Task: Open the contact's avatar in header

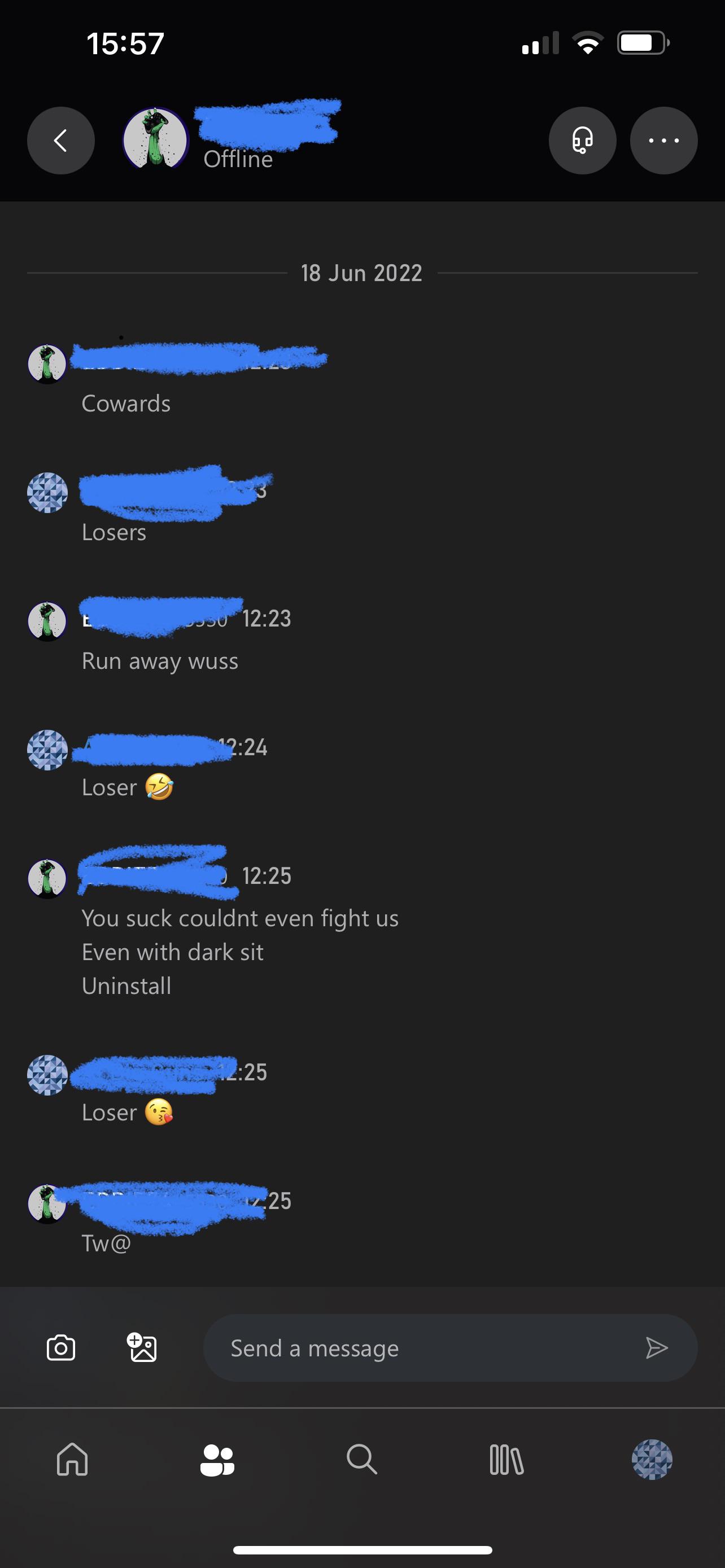Action: pos(156,139)
